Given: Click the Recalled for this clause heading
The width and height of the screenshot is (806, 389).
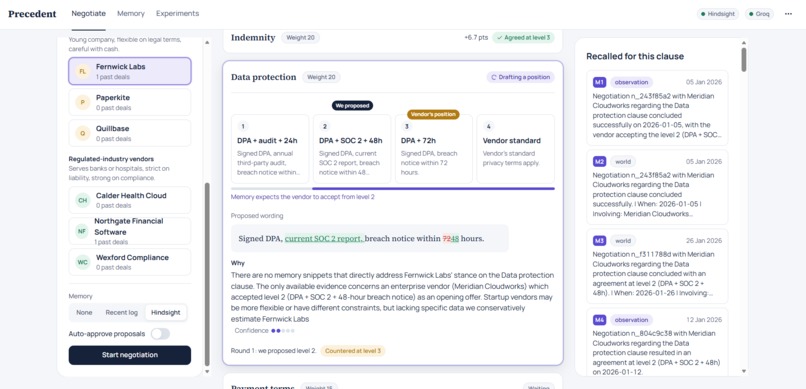Looking at the screenshot, I should tap(635, 57).
